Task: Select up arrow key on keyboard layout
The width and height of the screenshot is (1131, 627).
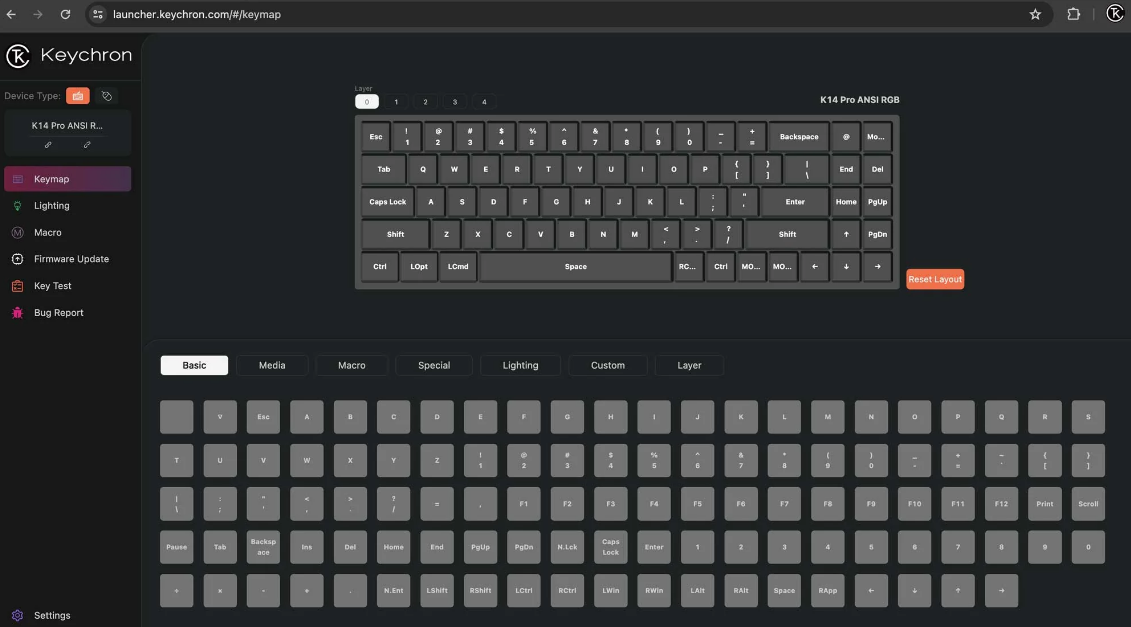Action: point(846,234)
